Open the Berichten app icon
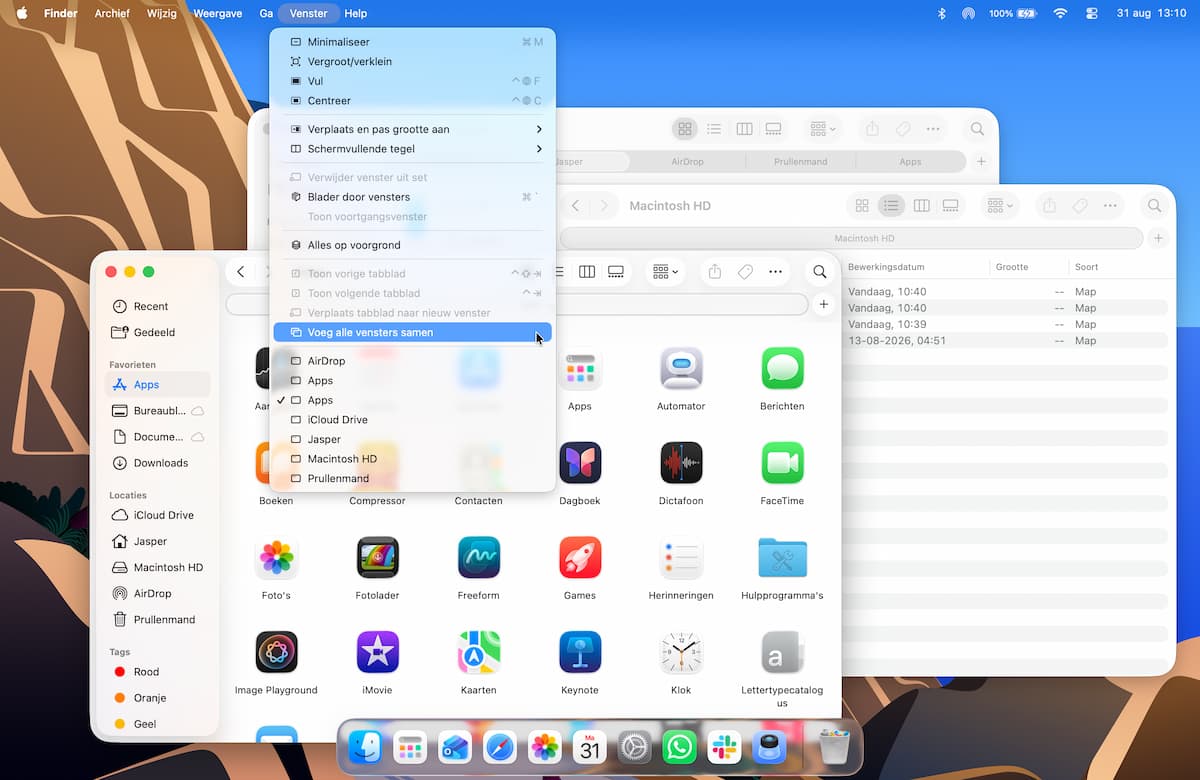The width and height of the screenshot is (1200, 780). (x=782, y=369)
